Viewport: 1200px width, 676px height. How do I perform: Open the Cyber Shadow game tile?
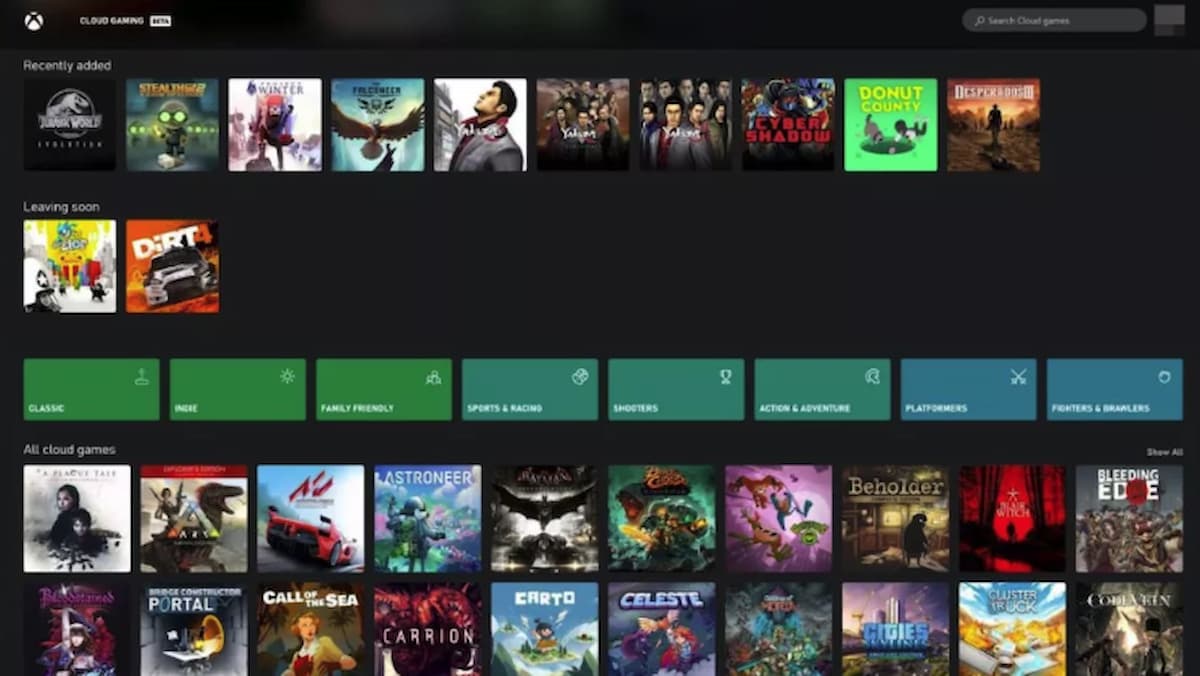pyautogui.click(x=788, y=125)
